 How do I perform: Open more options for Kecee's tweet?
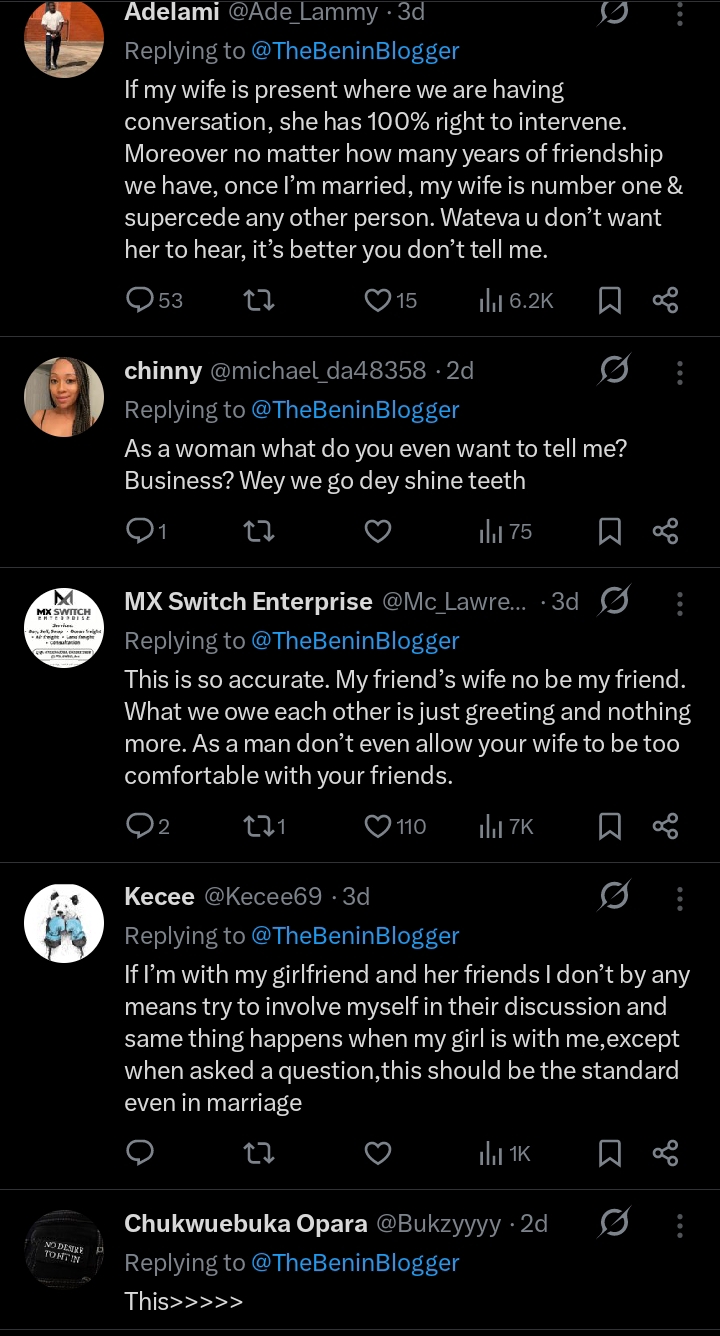680,898
